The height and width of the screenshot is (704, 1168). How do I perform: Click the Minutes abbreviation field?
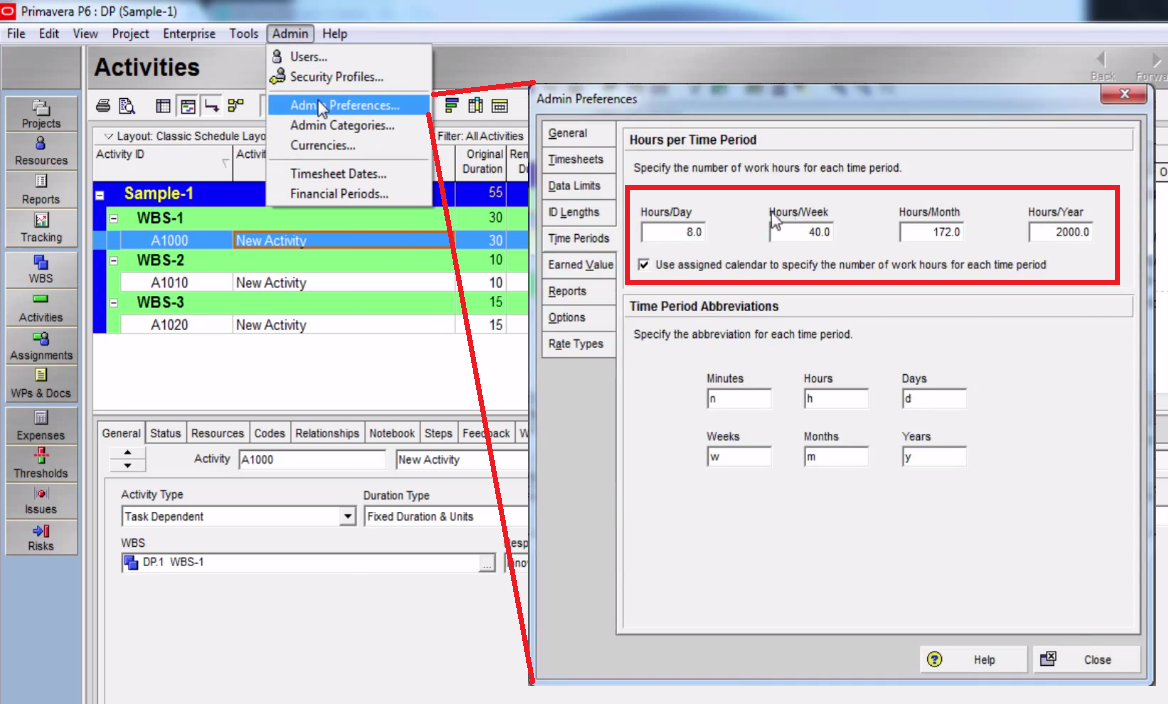[739, 399]
